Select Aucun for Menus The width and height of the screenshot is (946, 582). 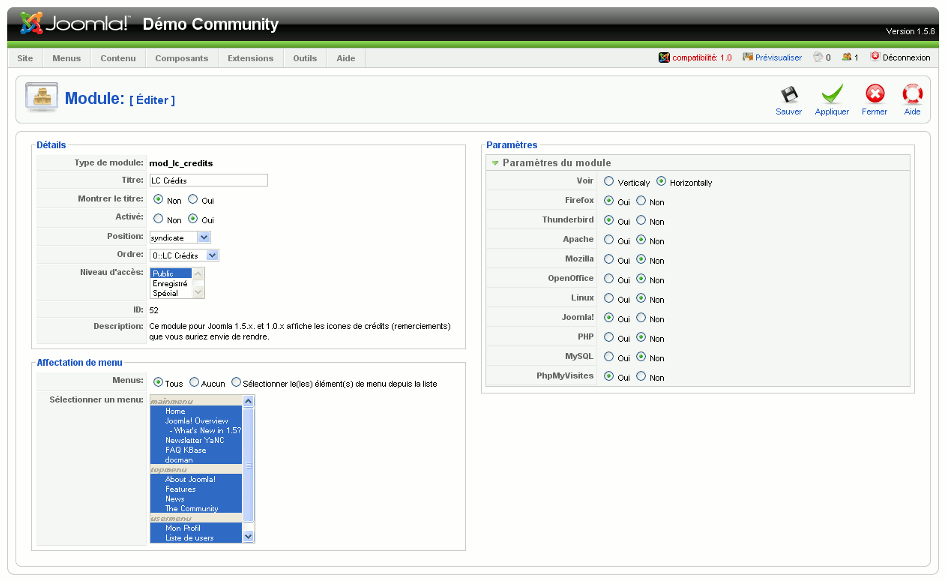click(194, 382)
